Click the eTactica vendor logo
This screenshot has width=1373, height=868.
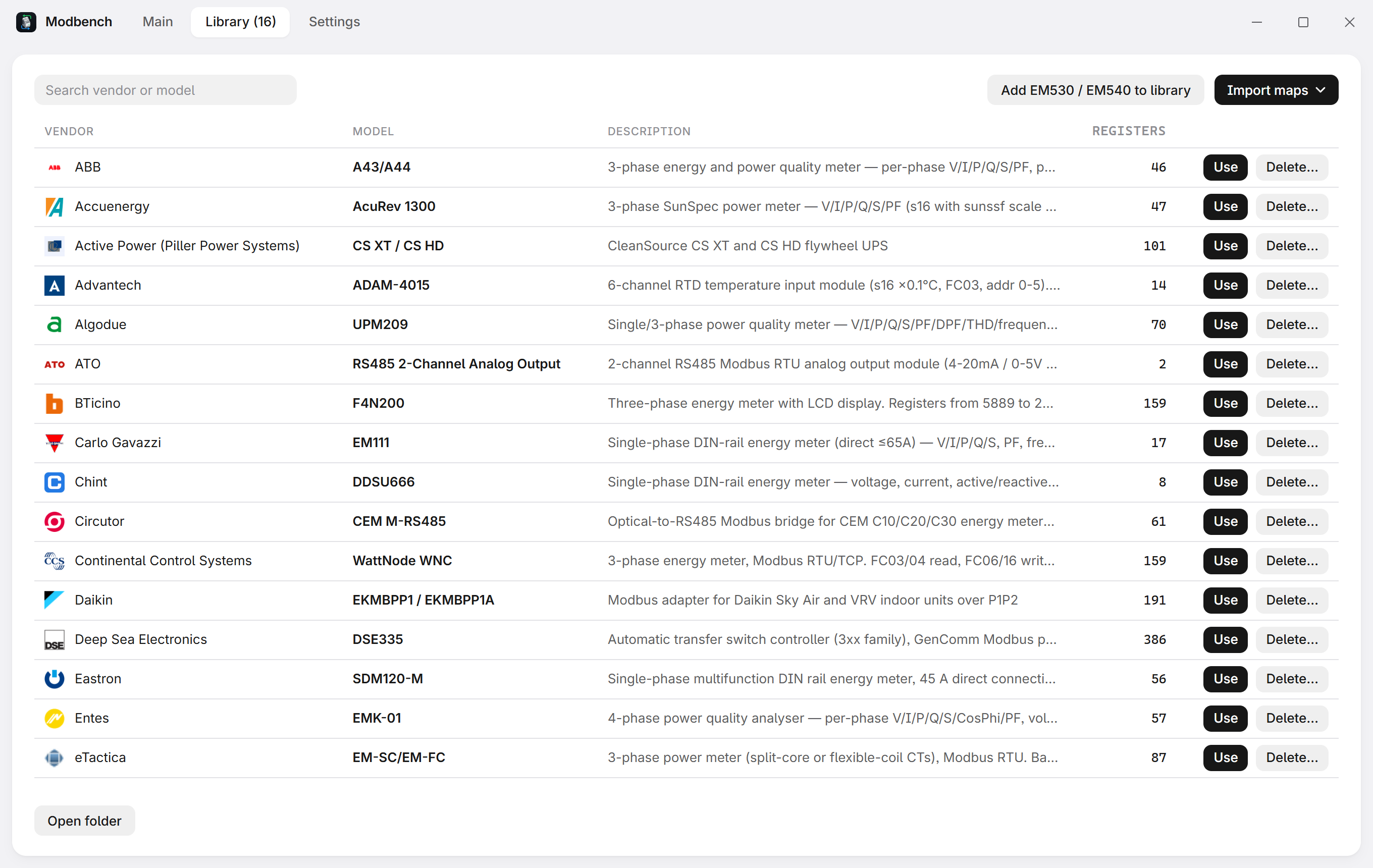pos(54,757)
